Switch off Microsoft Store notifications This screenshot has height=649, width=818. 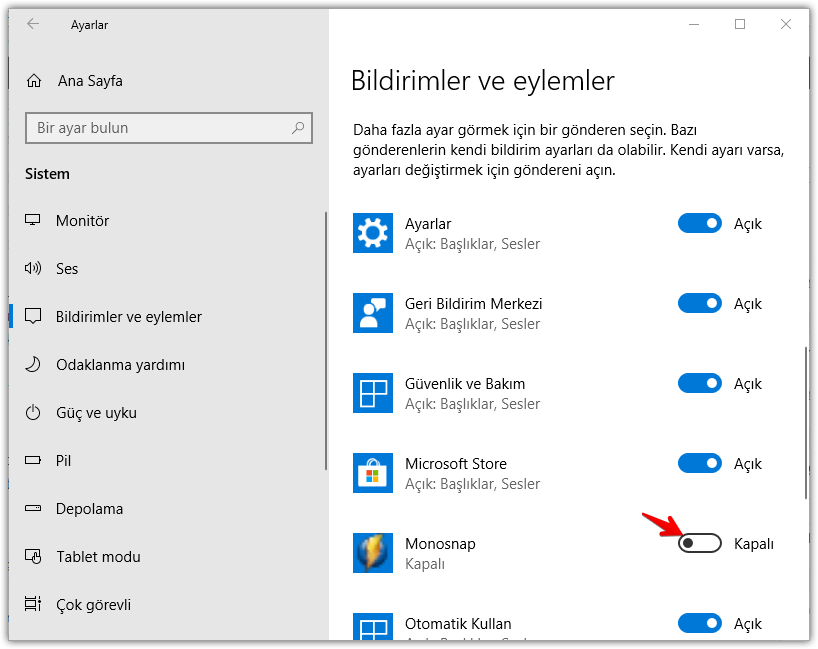(x=700, y=463)
